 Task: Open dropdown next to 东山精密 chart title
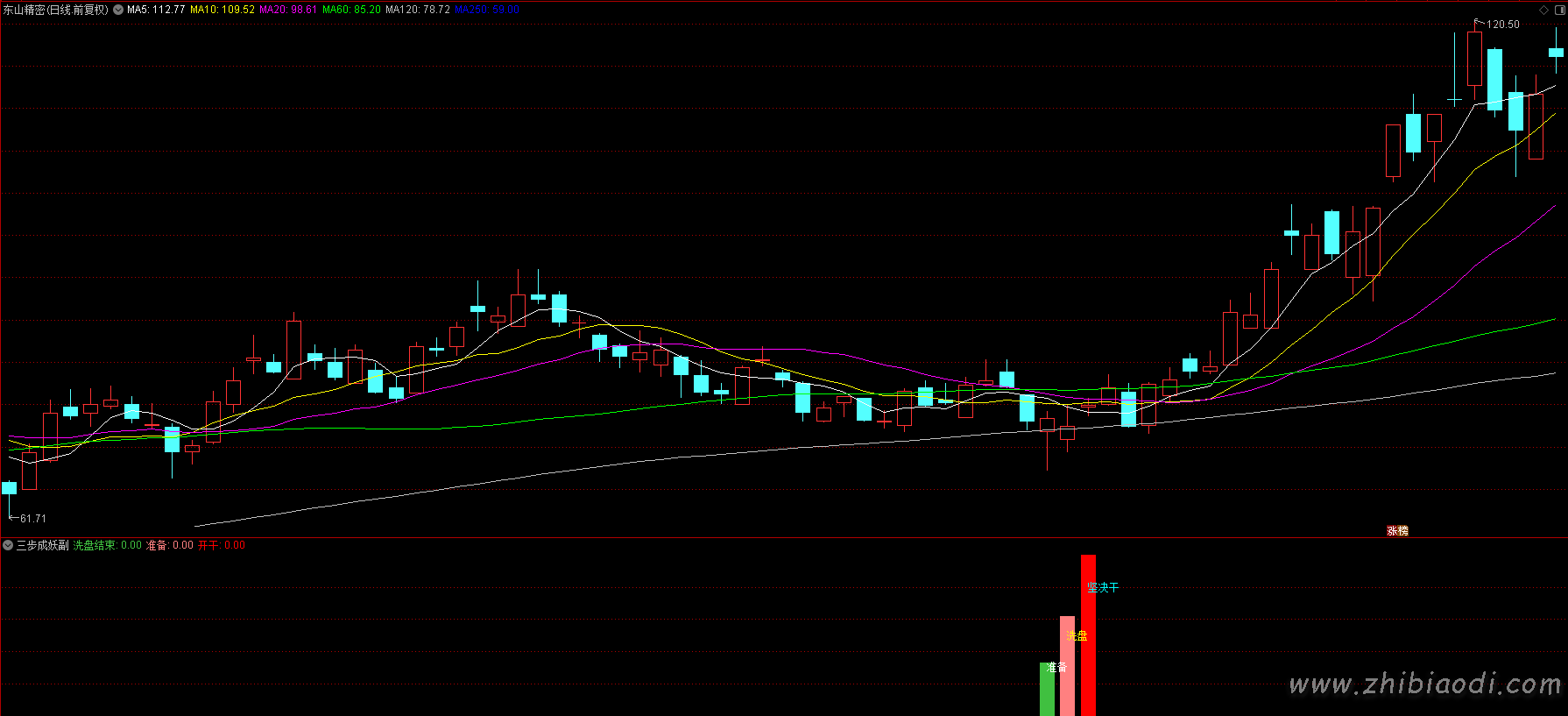[118, 10]
